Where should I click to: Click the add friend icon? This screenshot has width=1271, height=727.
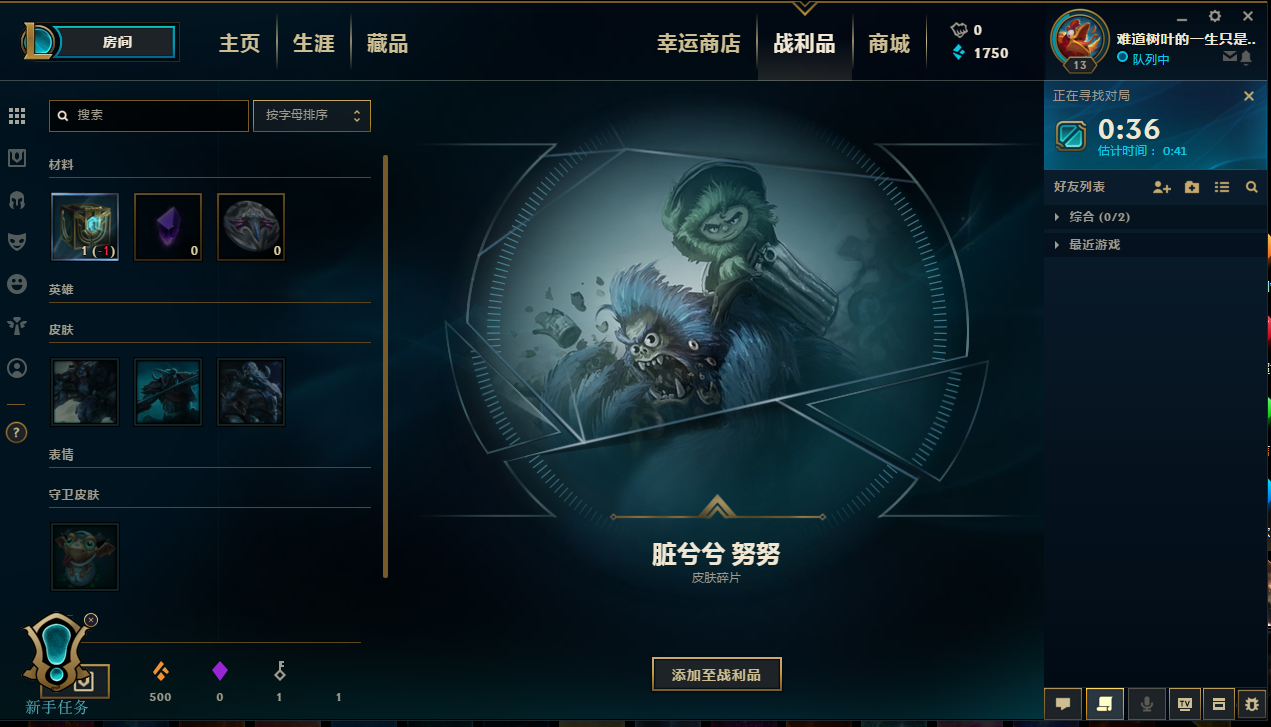(x=1161, y=187)
